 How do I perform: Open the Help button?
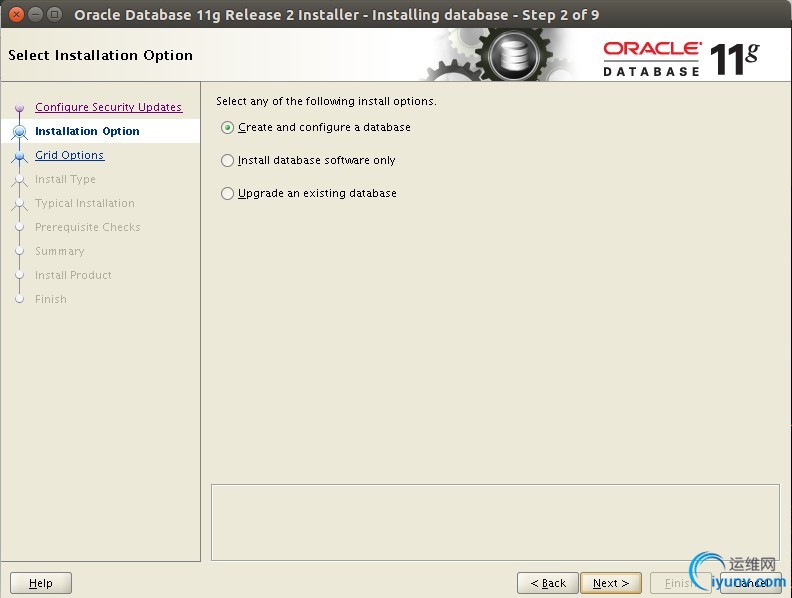[x=41, y=583]
